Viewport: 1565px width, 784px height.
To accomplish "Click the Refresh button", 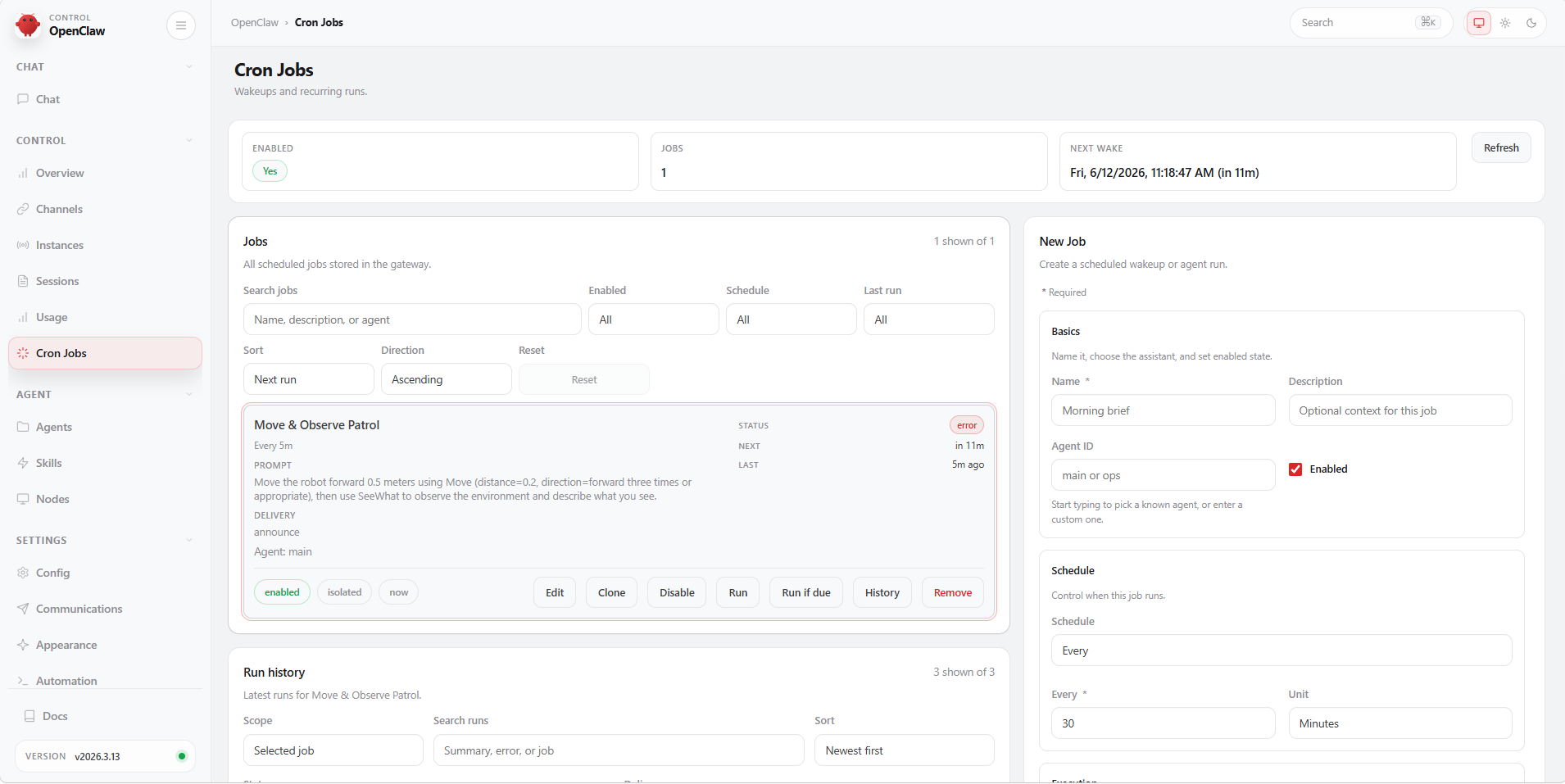I will pyautogui.click(x=1501, y=147).
